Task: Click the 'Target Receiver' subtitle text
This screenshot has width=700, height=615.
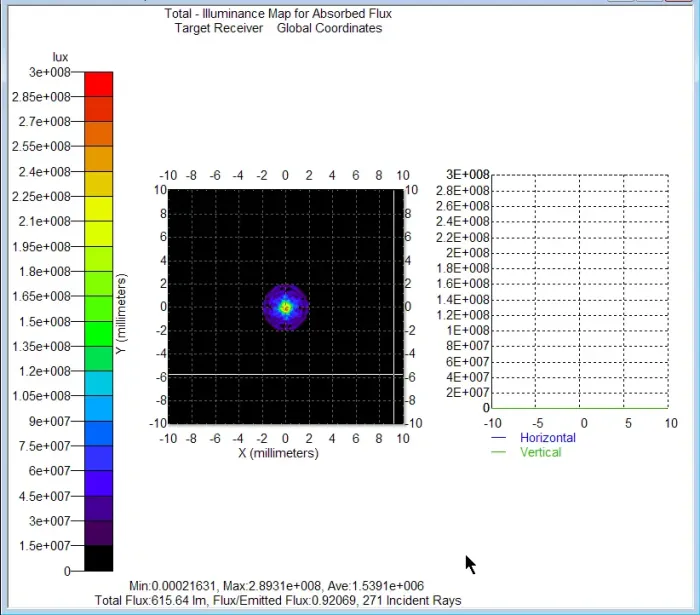Action: [x=219, y=28]
